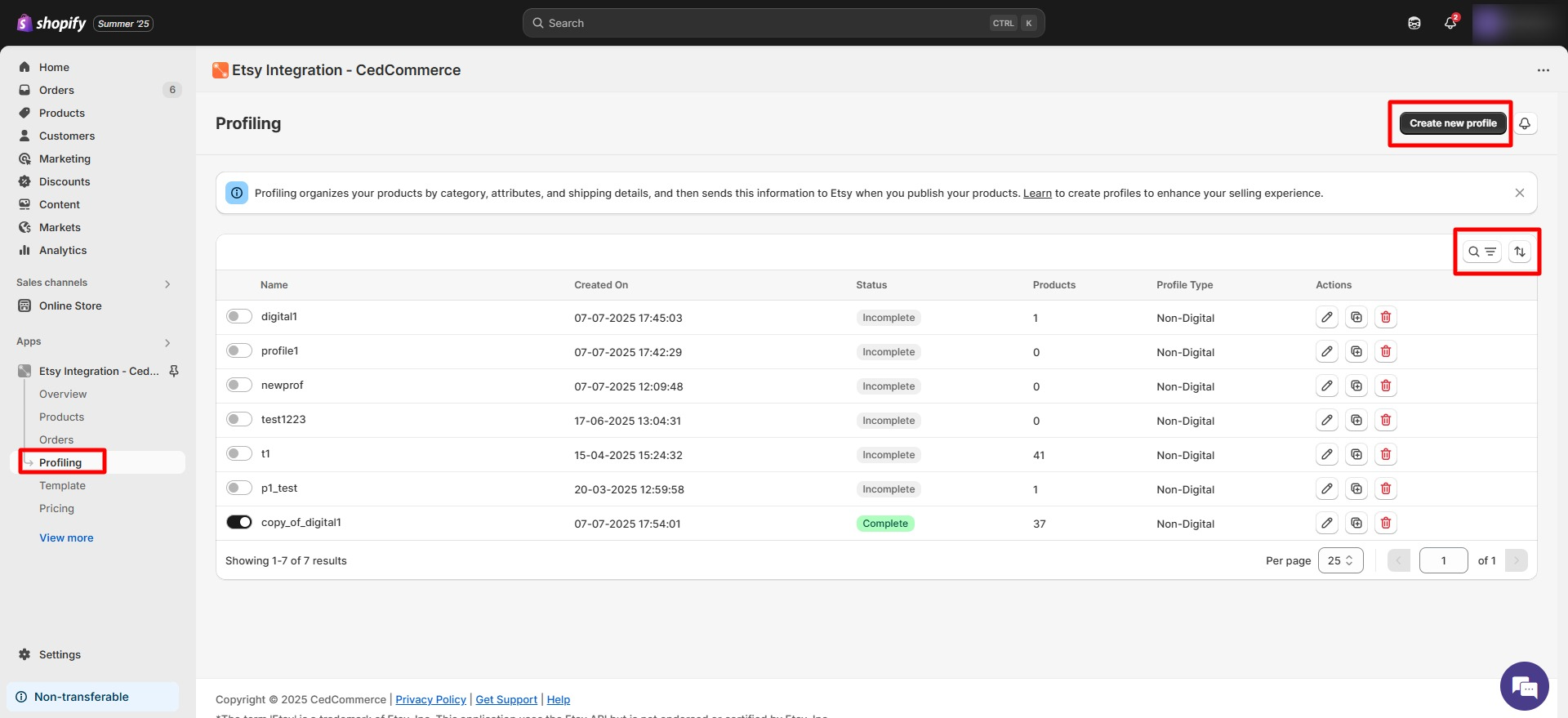Toggle on the digital1 profile switch

coord(239,316)
